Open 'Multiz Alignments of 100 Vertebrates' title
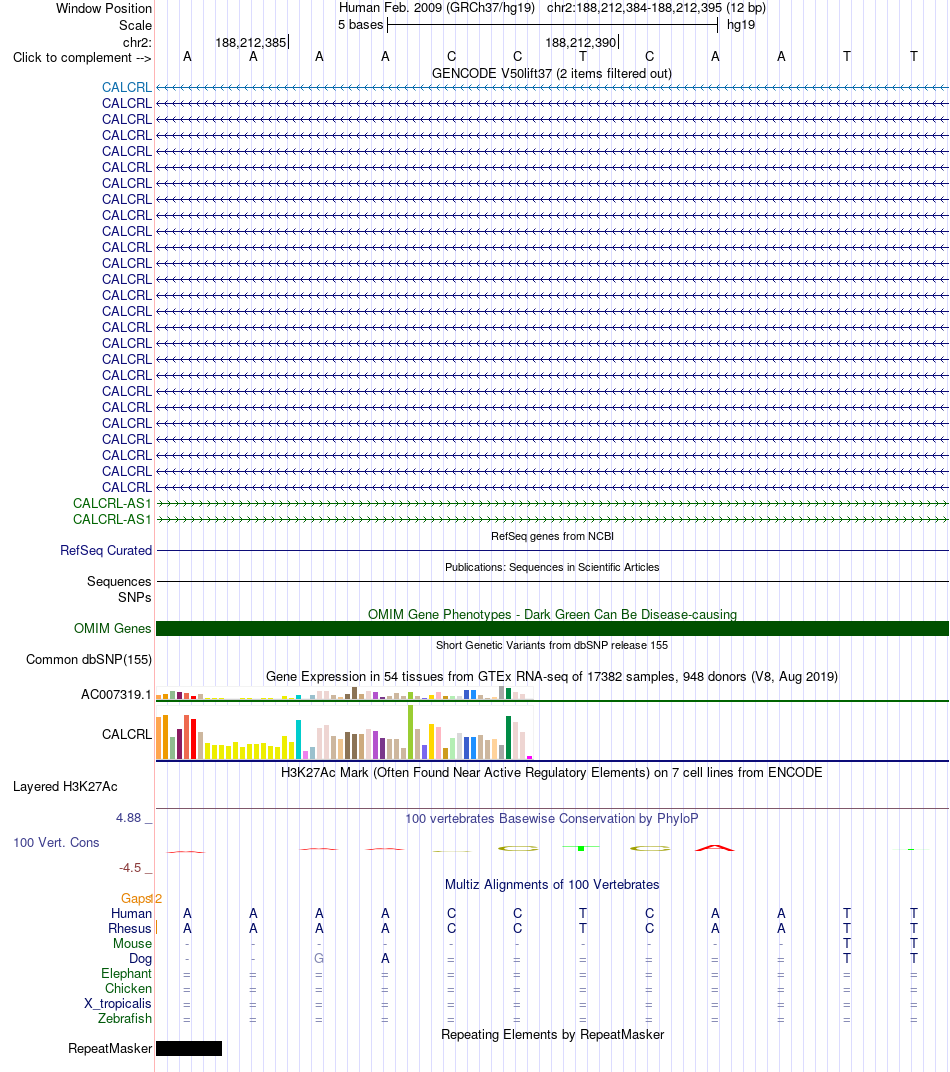The height and width of the screenshot is (1072, 950). pyautogui.click(x=552, y=884)
